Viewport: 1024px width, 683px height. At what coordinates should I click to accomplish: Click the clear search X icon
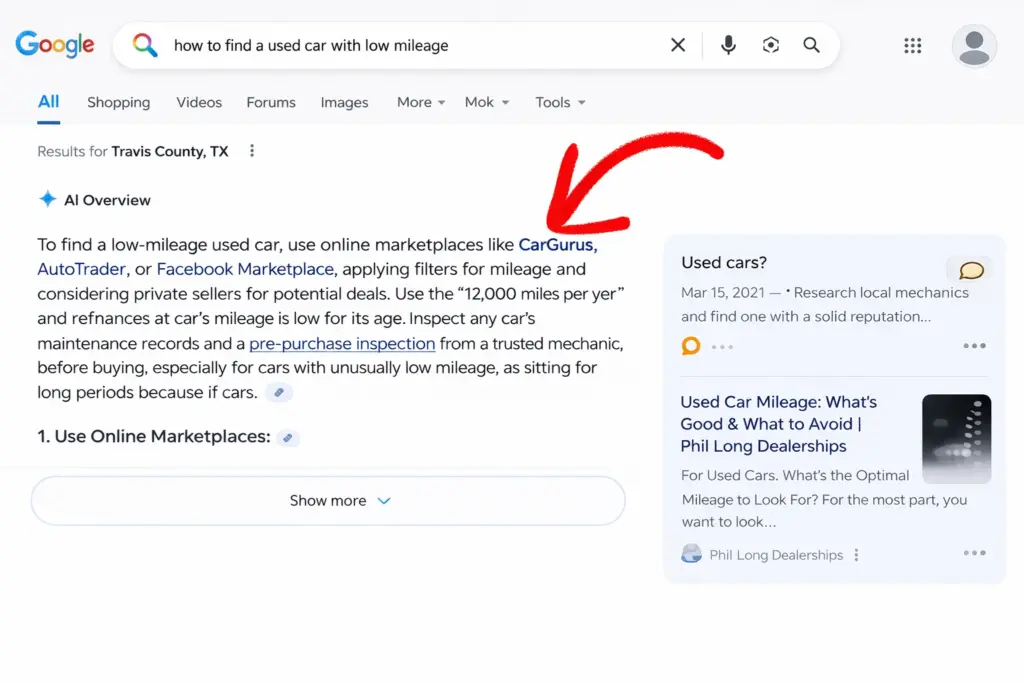click(678, 45)
